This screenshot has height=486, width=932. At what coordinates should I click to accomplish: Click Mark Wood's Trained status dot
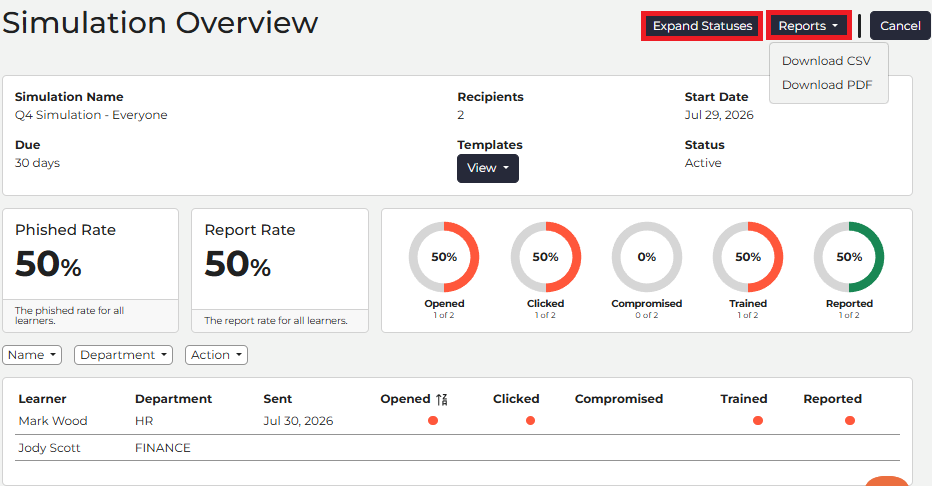click(758, 421)
